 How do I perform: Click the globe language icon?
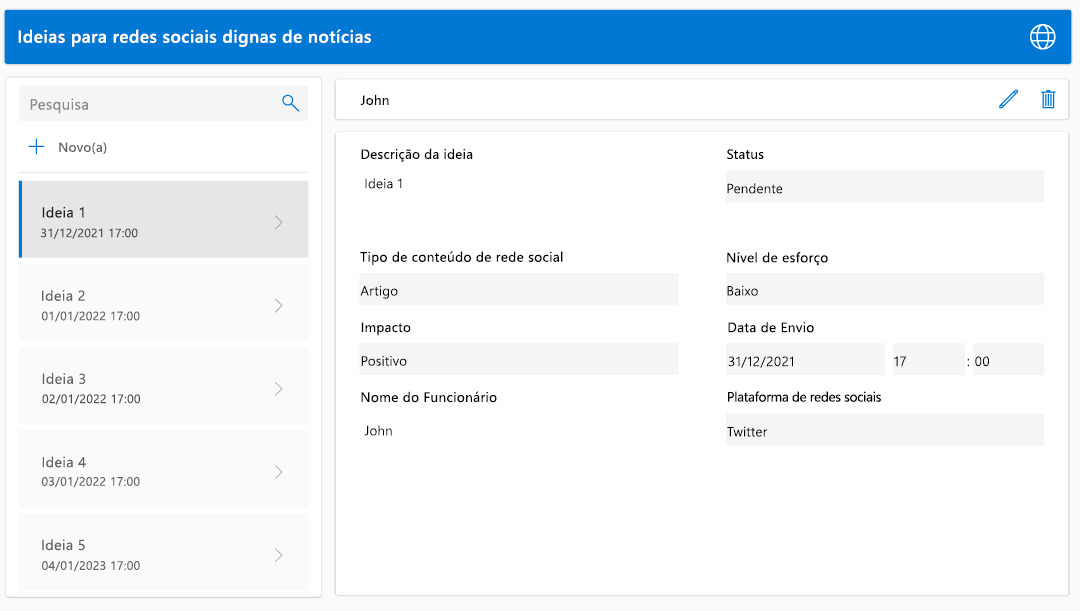point(1042,37)
